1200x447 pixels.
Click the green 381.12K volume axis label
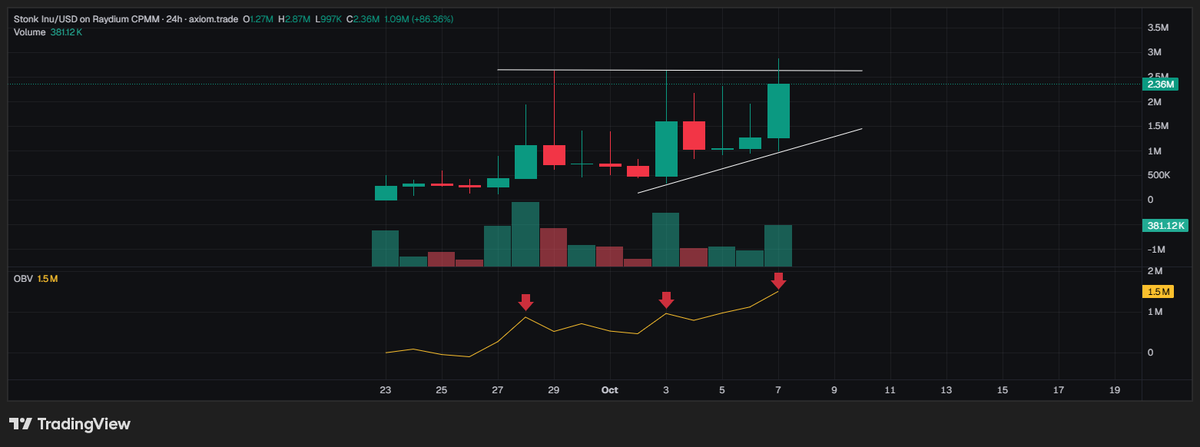pos(1165,226)
